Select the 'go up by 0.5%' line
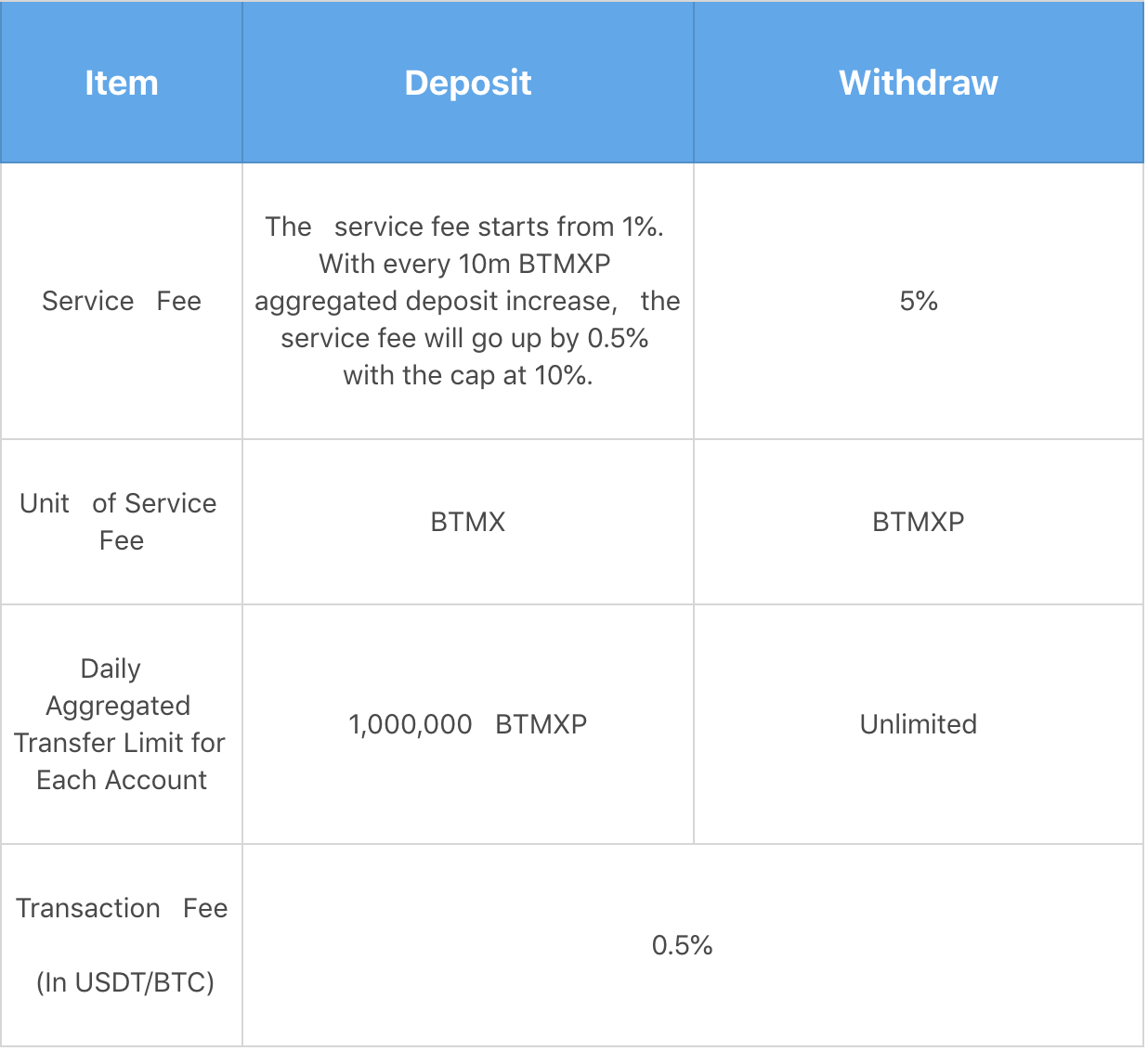Viewport: 1148px width, 1051px height. [x=464, y=338]
